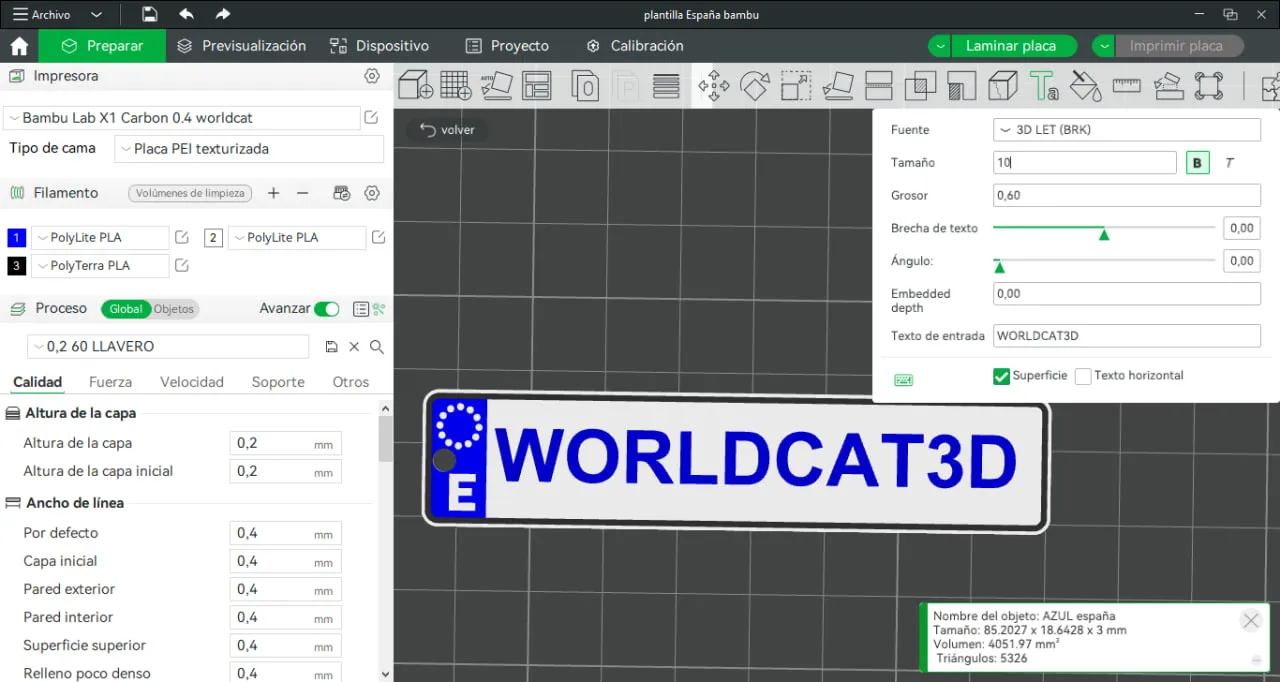Open the Laminar placa dropdown arrow
This screenshot has width=1280, height=682.
(940, 46)
